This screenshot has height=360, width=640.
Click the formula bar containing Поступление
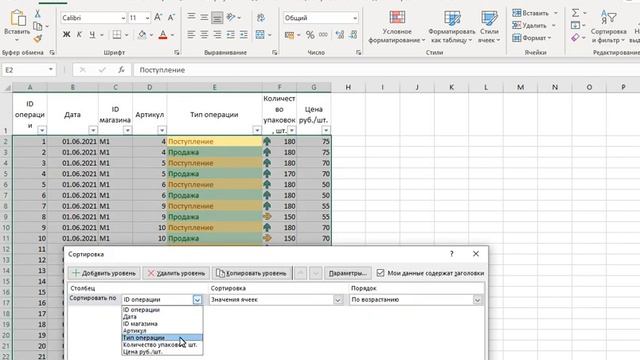coord(386,70)
